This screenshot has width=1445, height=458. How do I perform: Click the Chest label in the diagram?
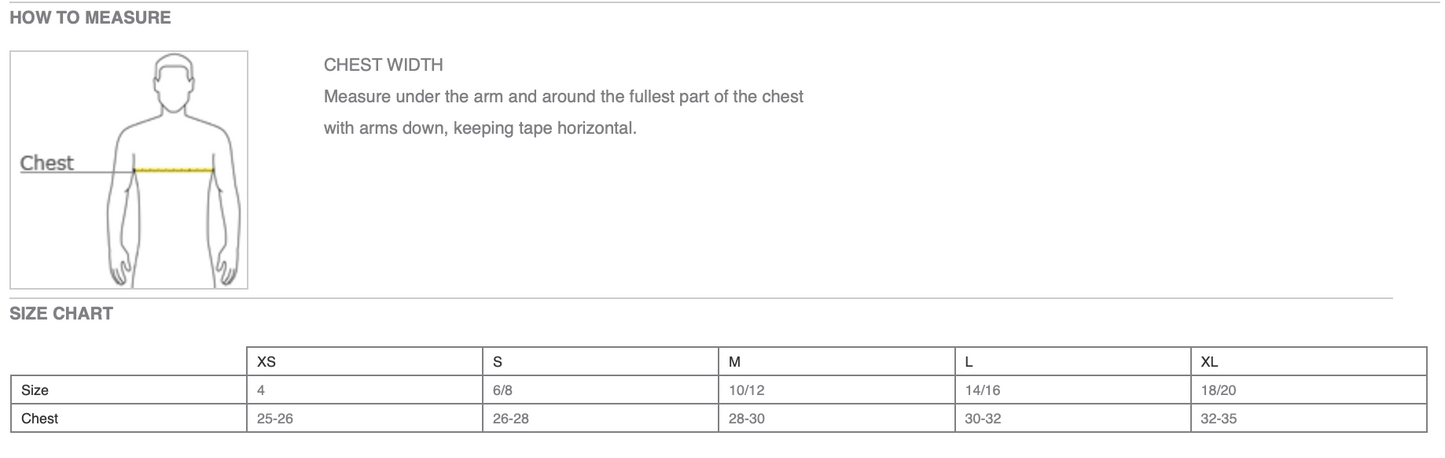(x=47, y=163)
